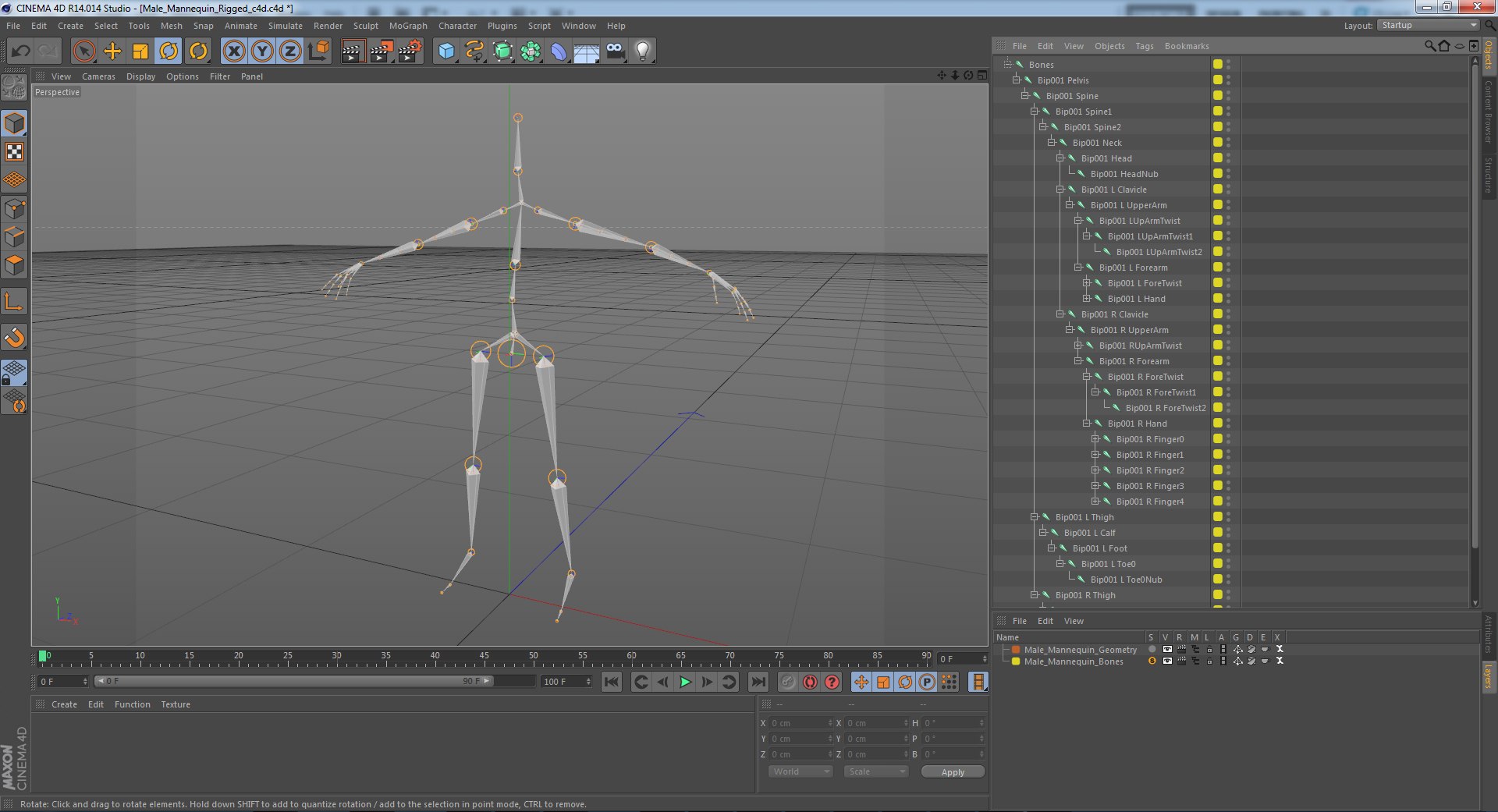Add a Cube primitive object
1498x812 pixels.
pos(446,51)
